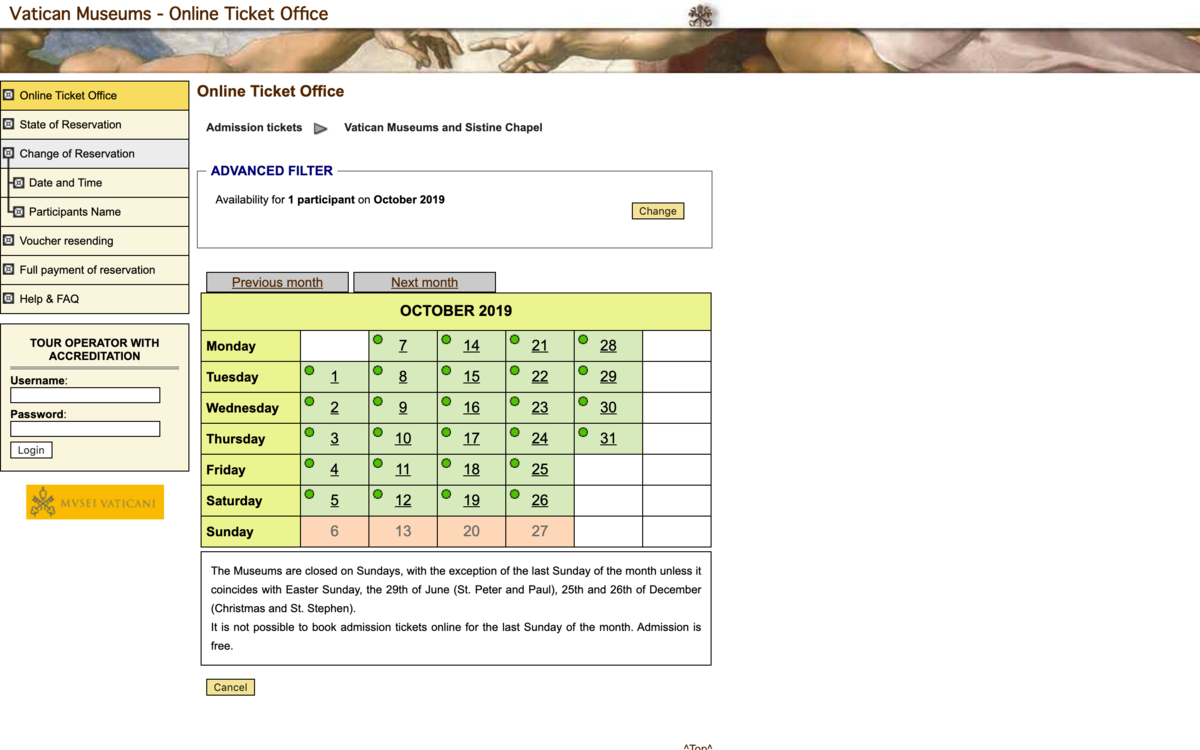Viewport: 1200px width, 750px height.
Task: Select date 30 on Wednesday row
Action: click(608, 408)
